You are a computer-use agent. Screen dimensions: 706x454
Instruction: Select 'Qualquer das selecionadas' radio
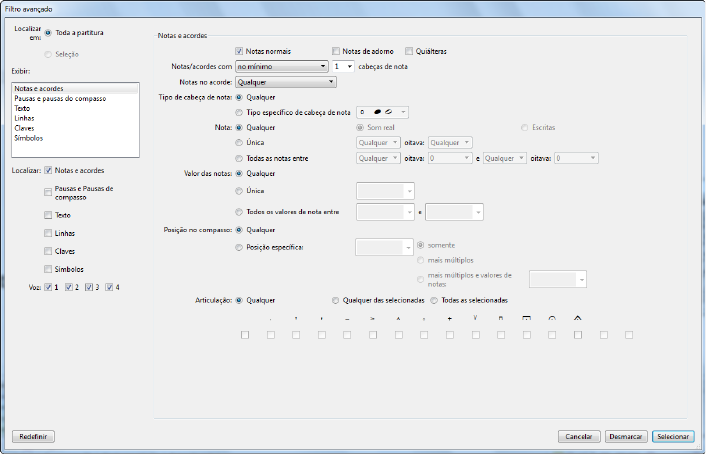point(335,300)
